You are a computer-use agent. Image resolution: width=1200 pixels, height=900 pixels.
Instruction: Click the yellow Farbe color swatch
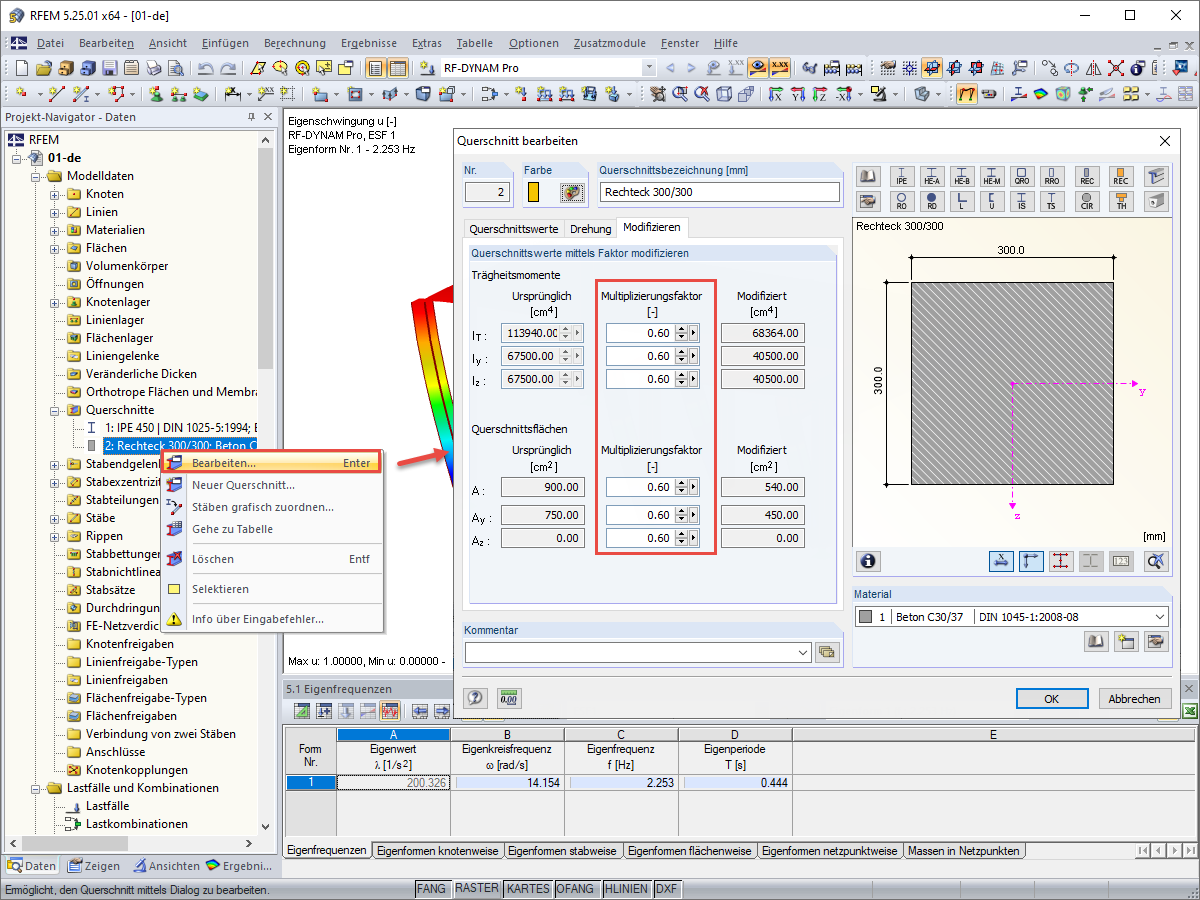(x=534, y=192)
